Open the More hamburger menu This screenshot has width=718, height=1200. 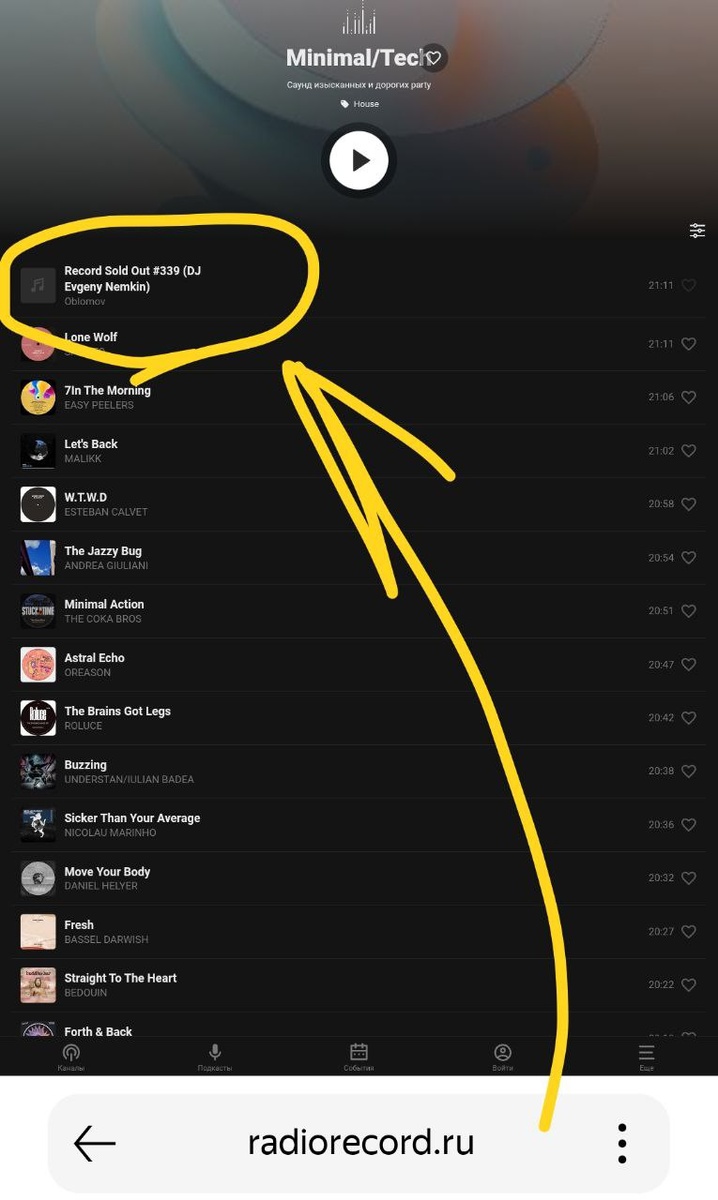click(647, 1052)
